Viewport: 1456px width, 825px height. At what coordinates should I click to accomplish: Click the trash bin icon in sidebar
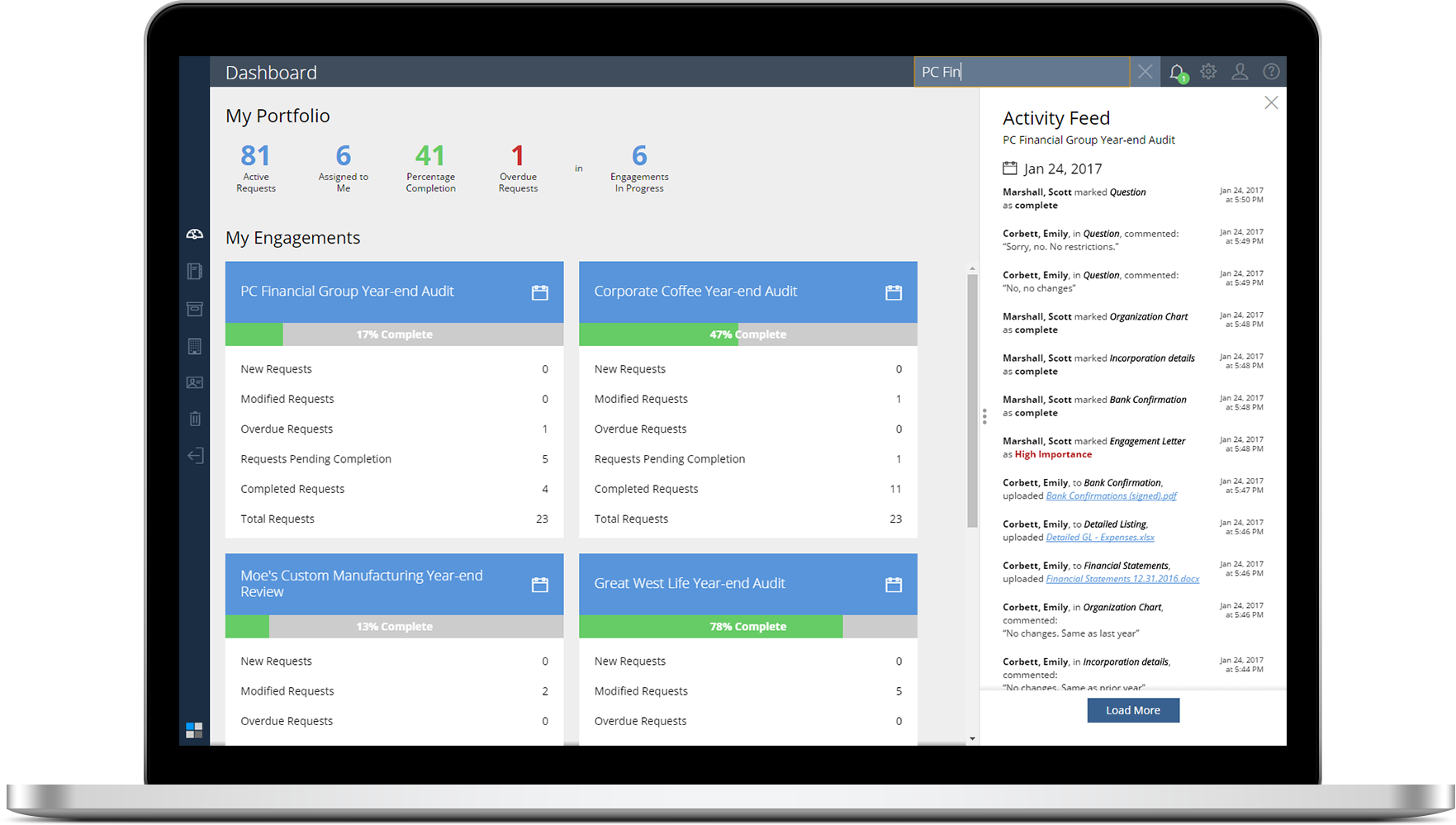coord(194,419)
